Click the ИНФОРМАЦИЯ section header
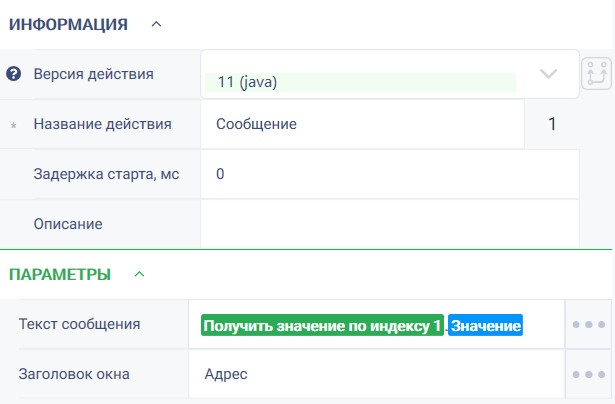Screen dimensions: 615x404 69,24
